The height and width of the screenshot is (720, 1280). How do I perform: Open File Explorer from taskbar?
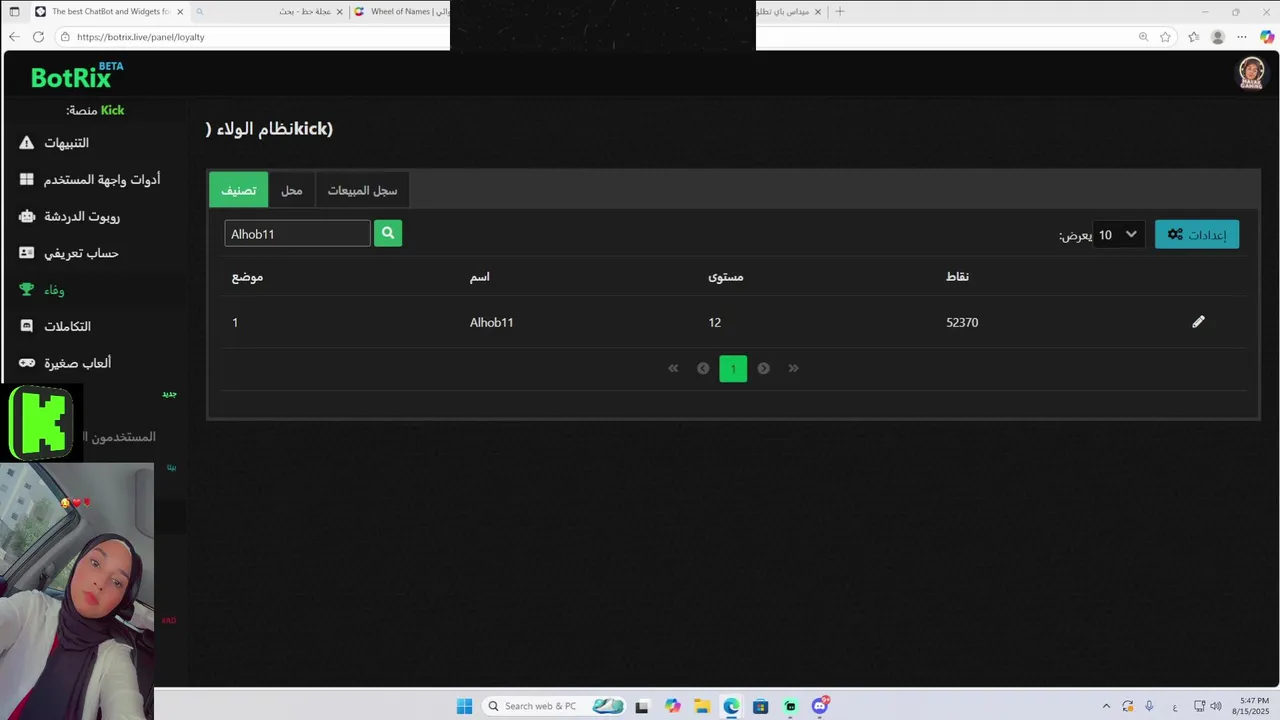(x=701, y=706)
